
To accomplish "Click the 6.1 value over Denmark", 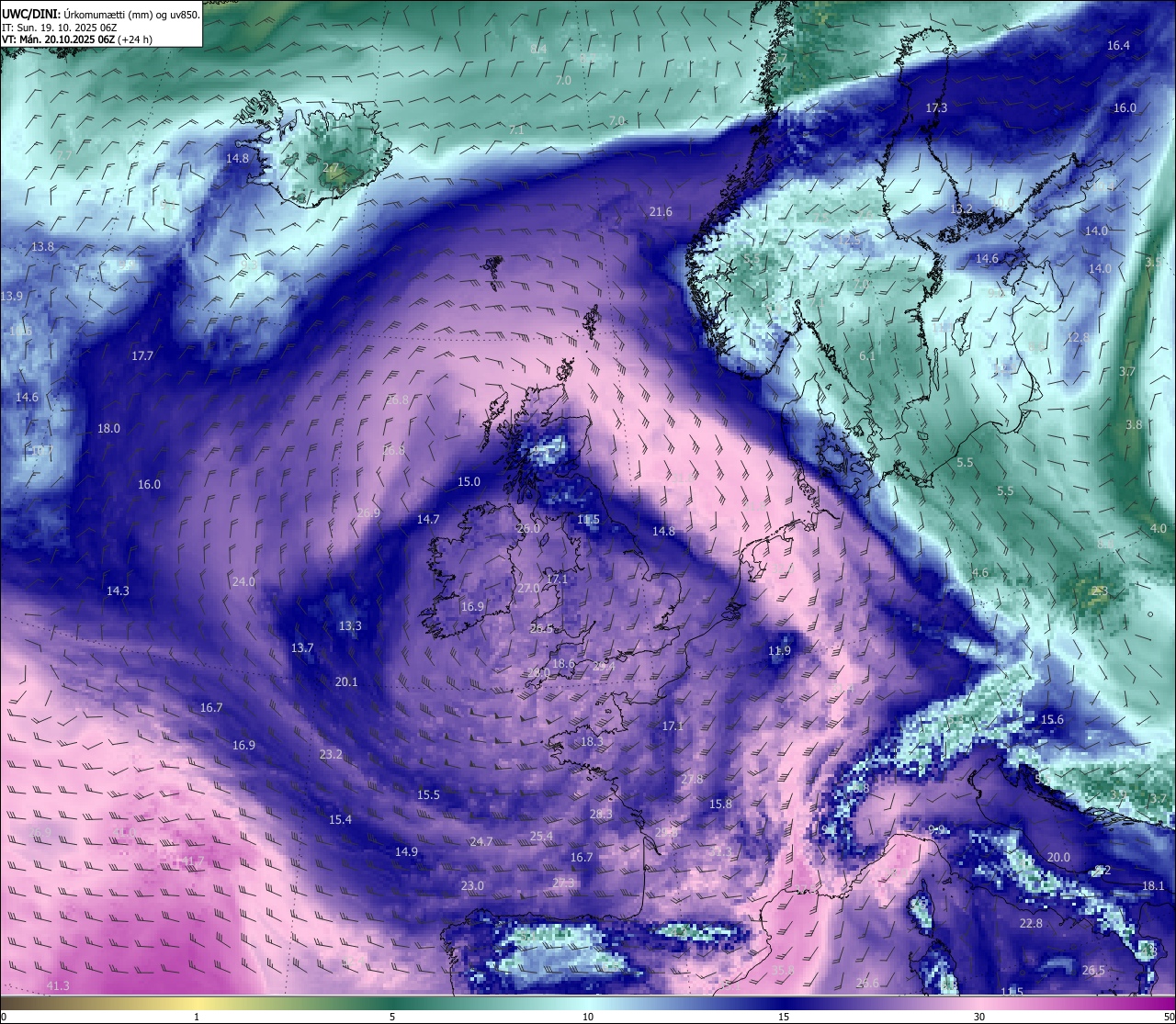I will click(x=867, y=355).
